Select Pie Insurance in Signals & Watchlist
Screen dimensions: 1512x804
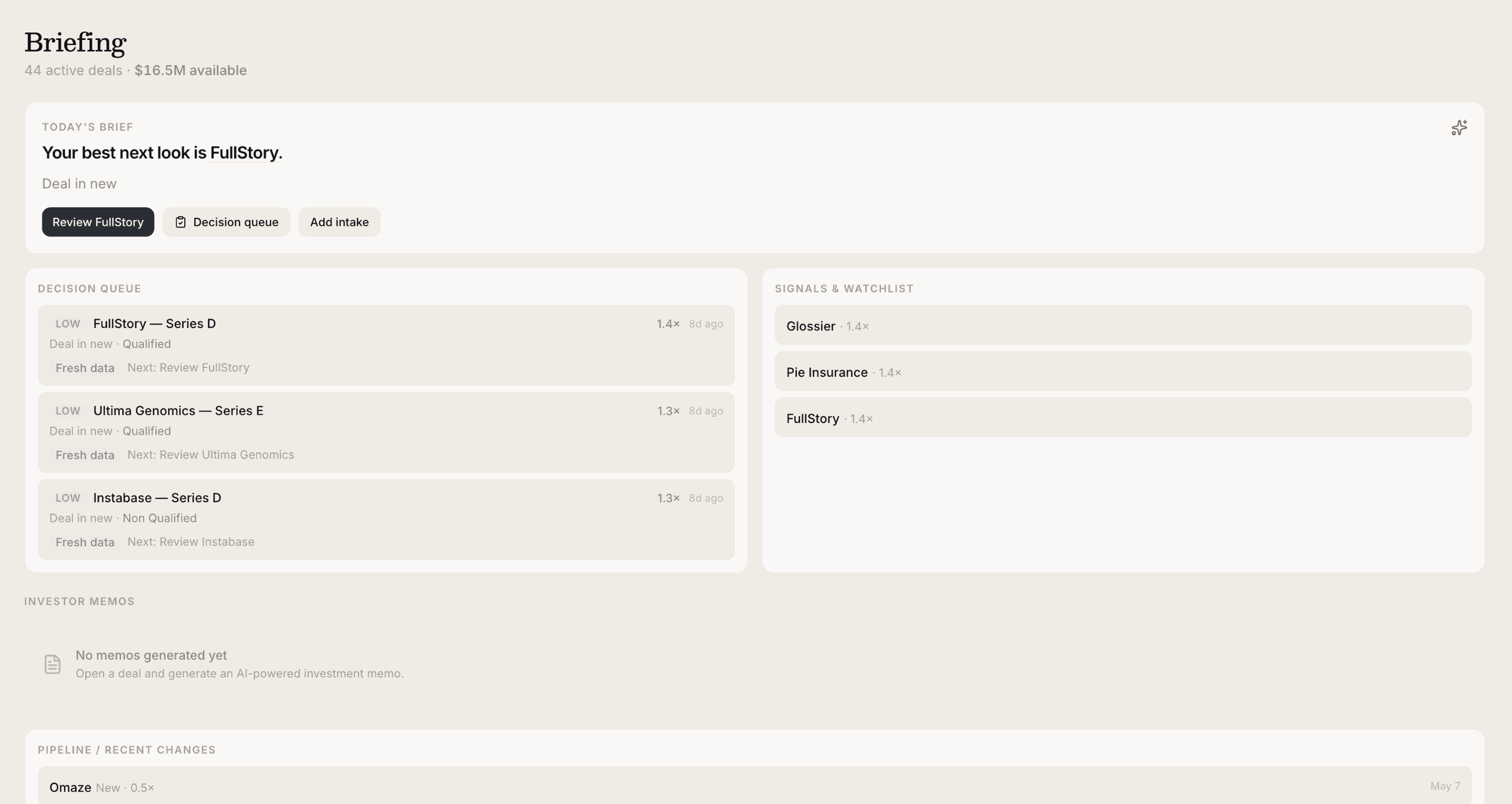[1123, 371]
